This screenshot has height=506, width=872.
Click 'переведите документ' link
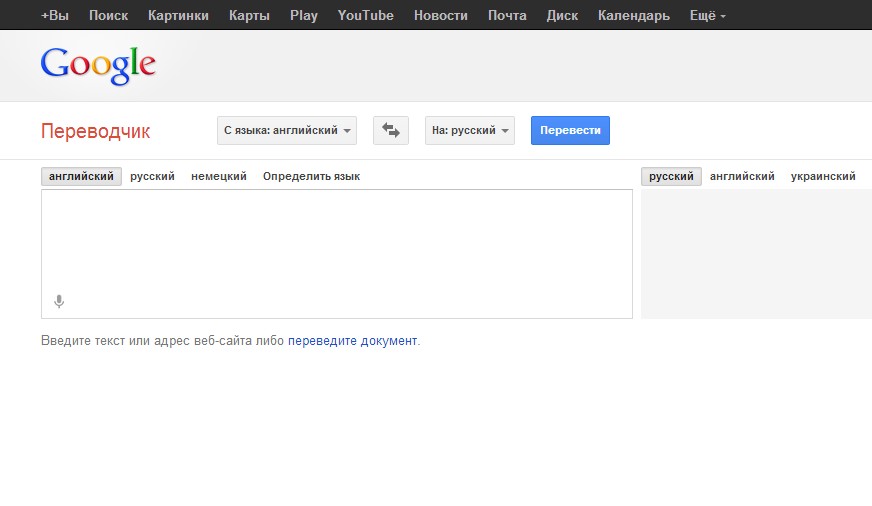[x=352, y=341]
